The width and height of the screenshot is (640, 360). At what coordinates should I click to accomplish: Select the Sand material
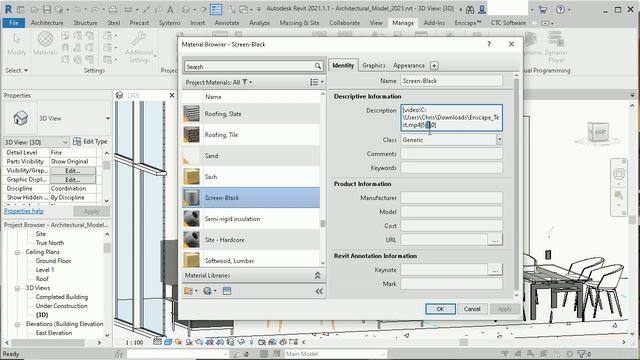251,156
